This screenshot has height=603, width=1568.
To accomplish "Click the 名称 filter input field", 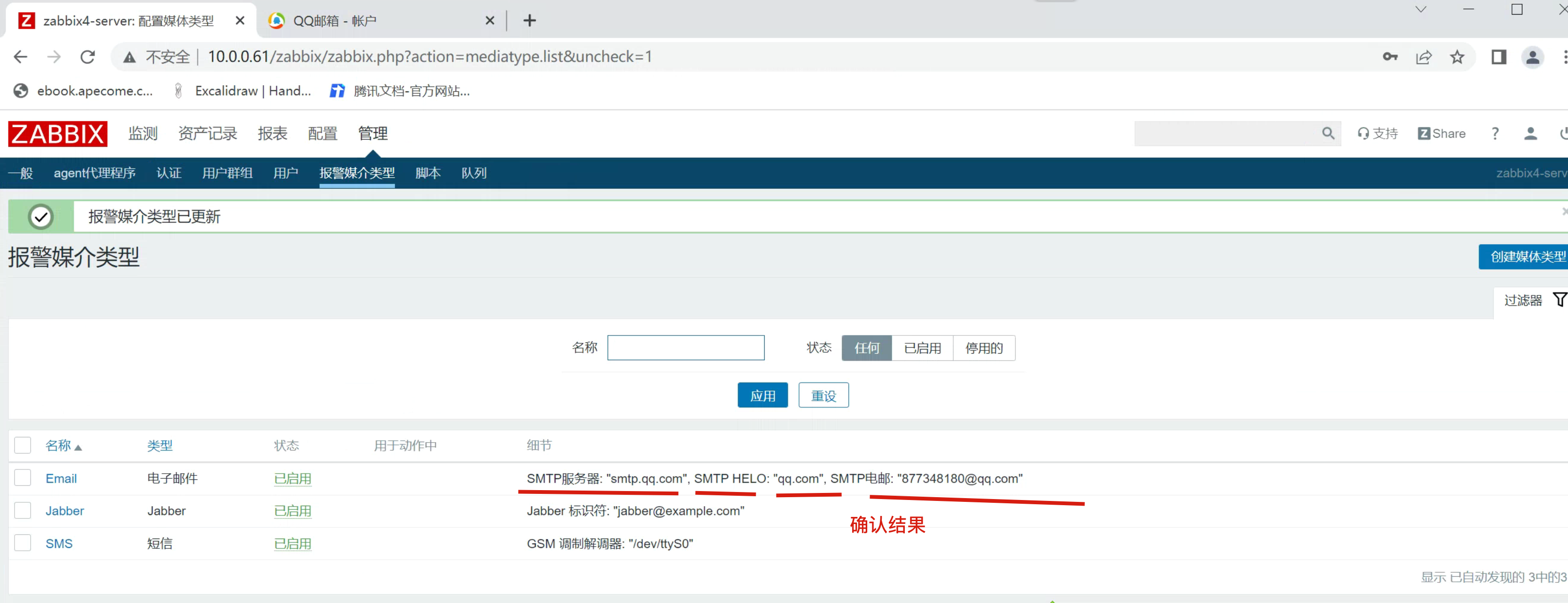I will point(685,348).
